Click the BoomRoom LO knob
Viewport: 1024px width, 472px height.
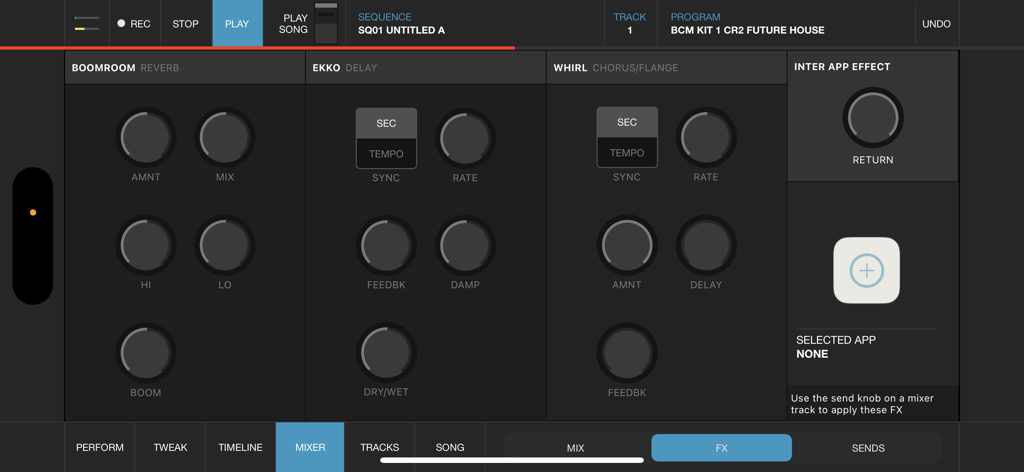(x=225, y=245)
